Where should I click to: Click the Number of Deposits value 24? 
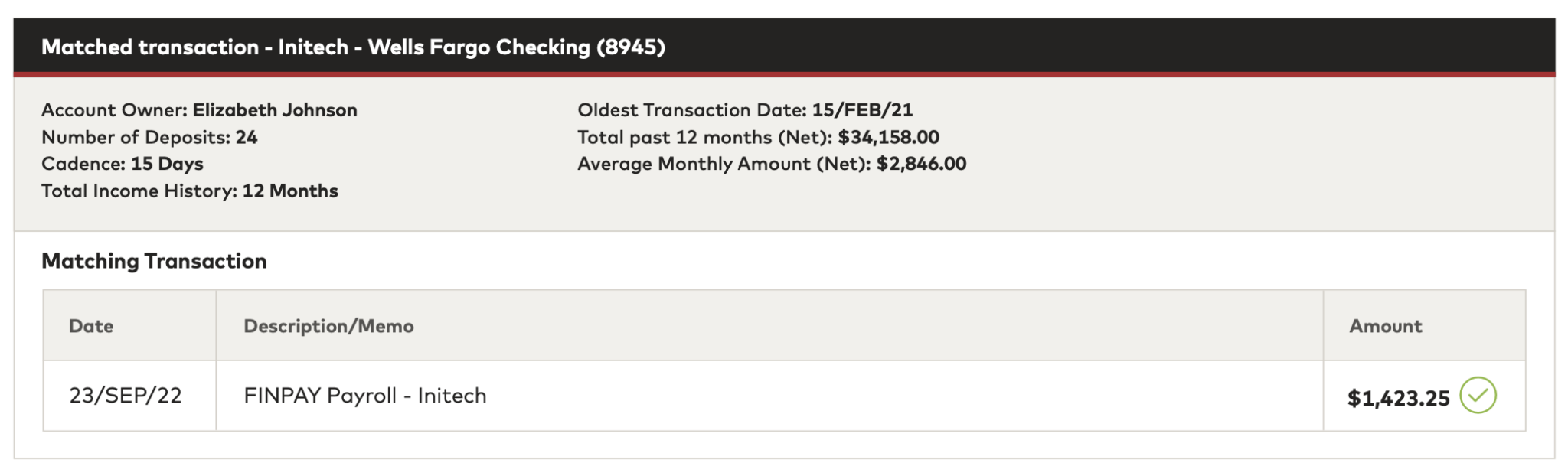pyautogui.click(x=247, y=138)
